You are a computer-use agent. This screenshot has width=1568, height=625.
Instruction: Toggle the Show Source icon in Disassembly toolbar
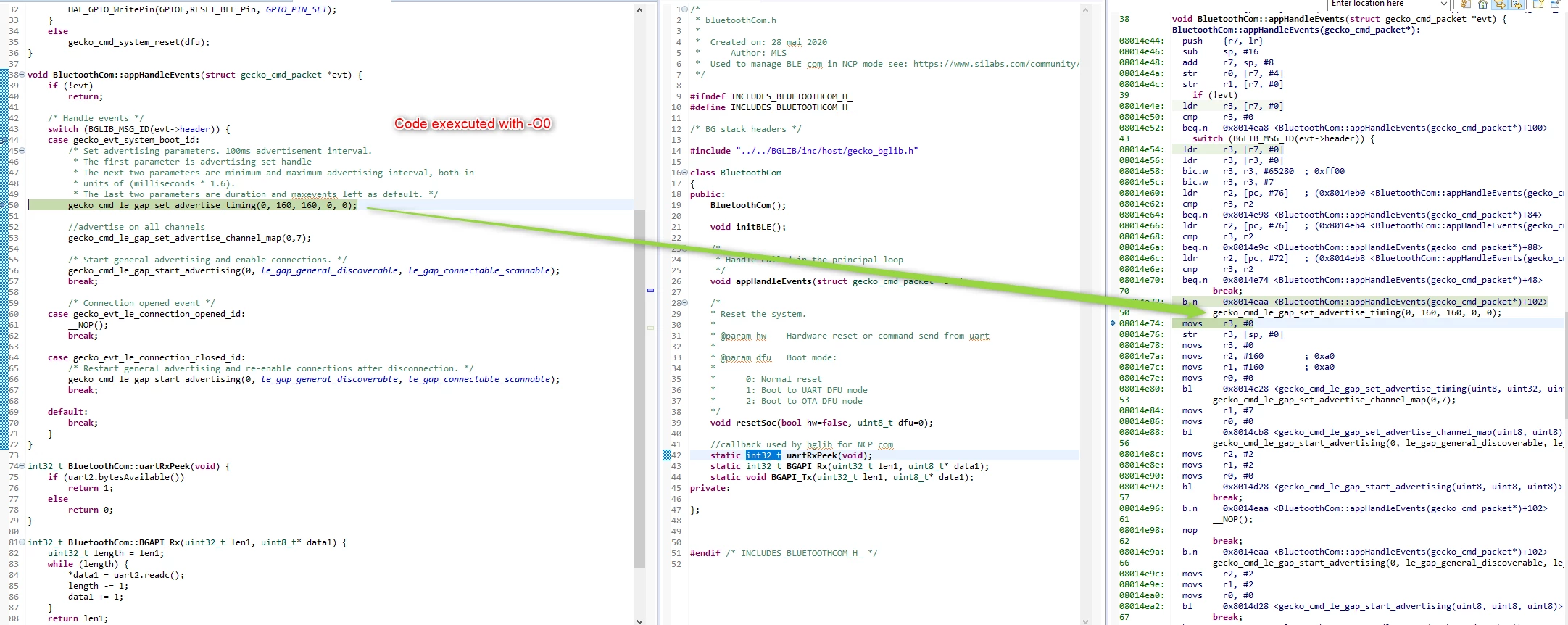[1516, 4]
